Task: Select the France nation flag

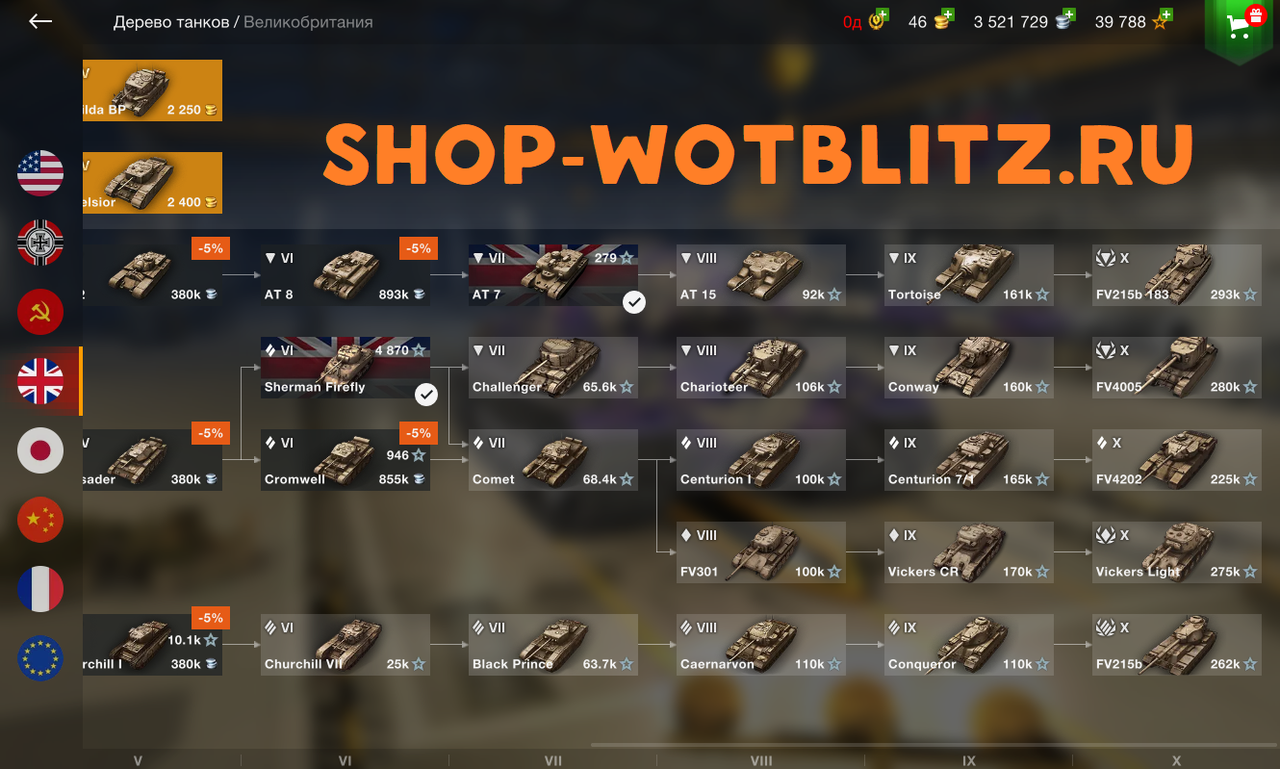Action: [40, 589]
